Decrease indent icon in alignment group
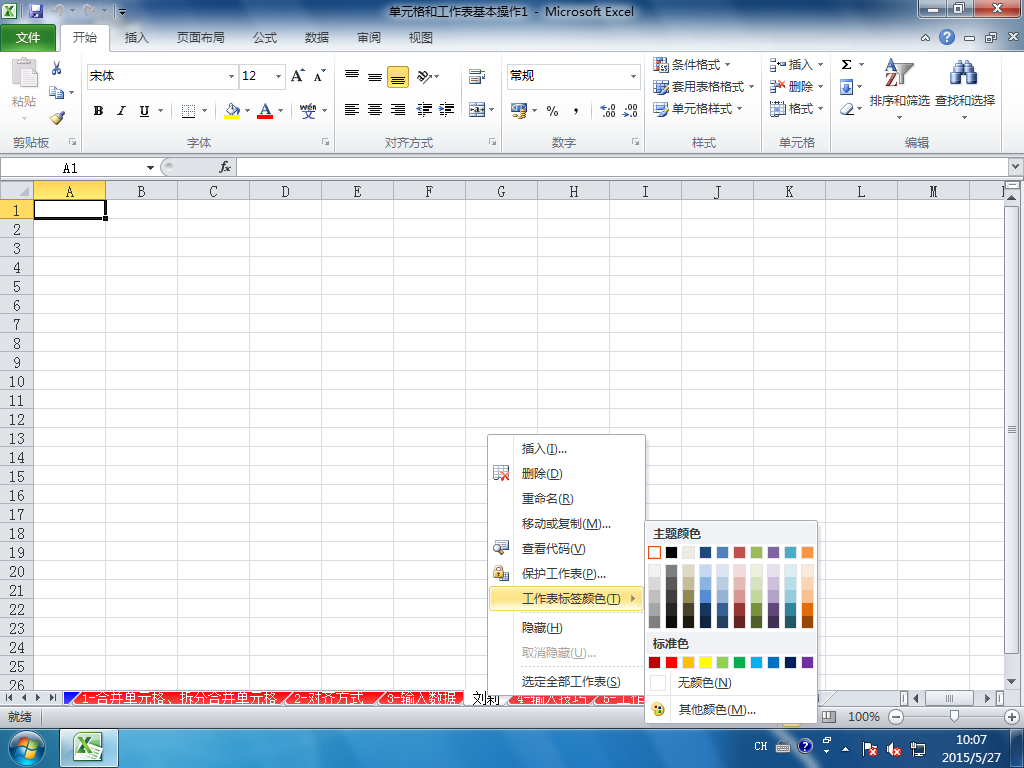This screenshot has height=768, width=1024. tap(424, 110)
